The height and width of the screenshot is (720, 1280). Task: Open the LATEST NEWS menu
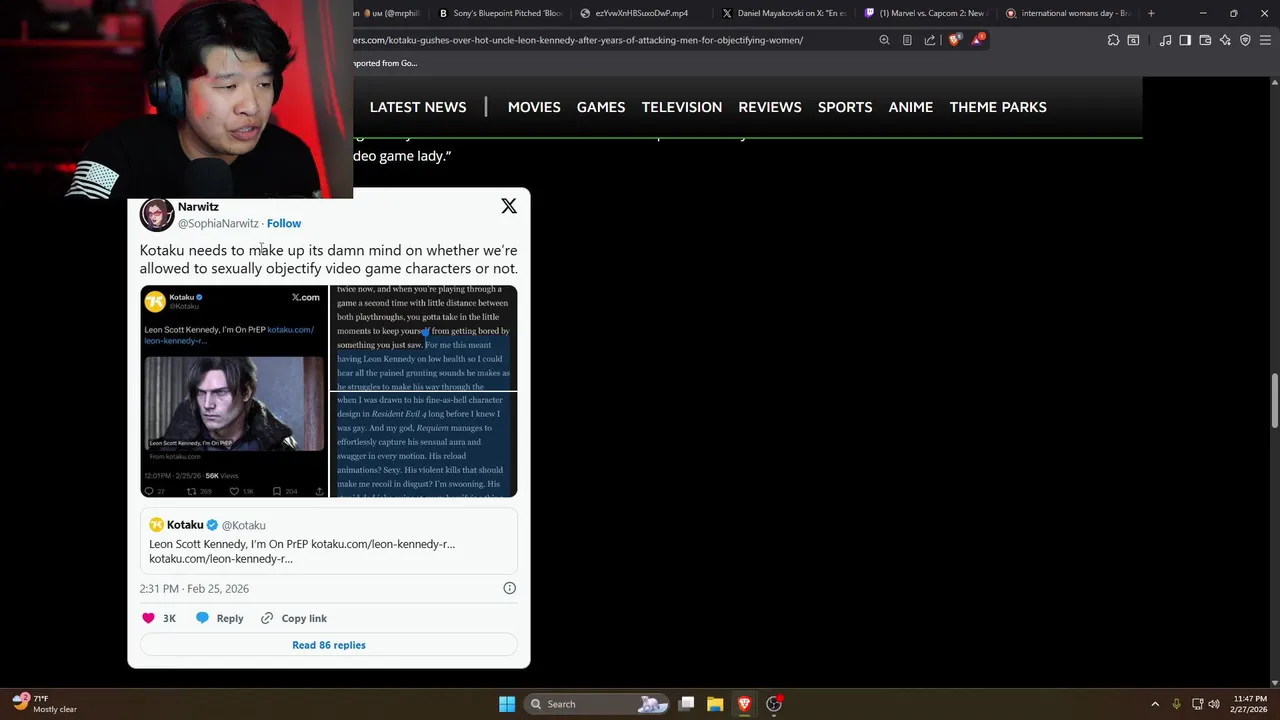coord(418,107)
